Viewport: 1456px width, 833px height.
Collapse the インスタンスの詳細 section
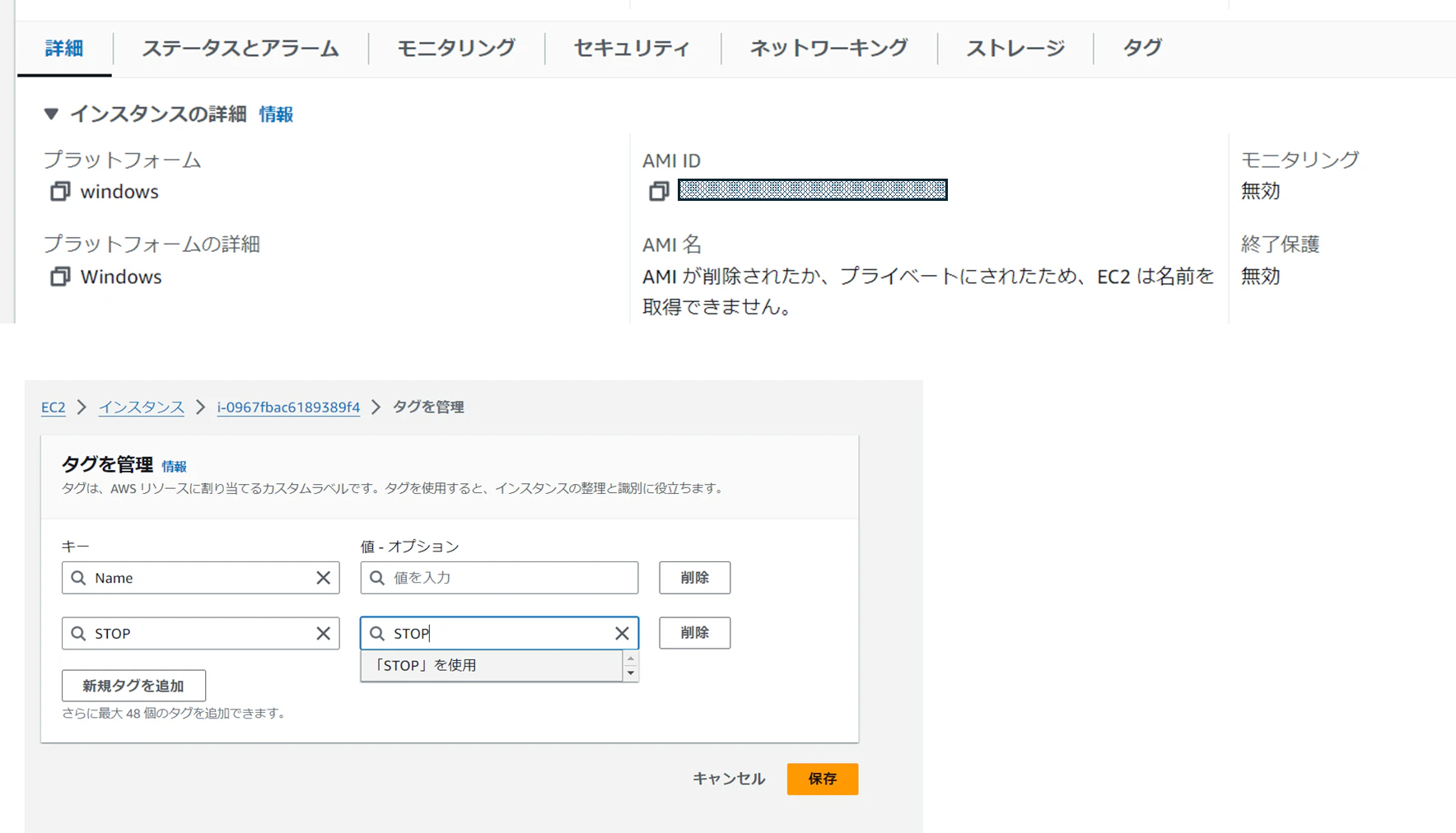(x=51, y=114)
